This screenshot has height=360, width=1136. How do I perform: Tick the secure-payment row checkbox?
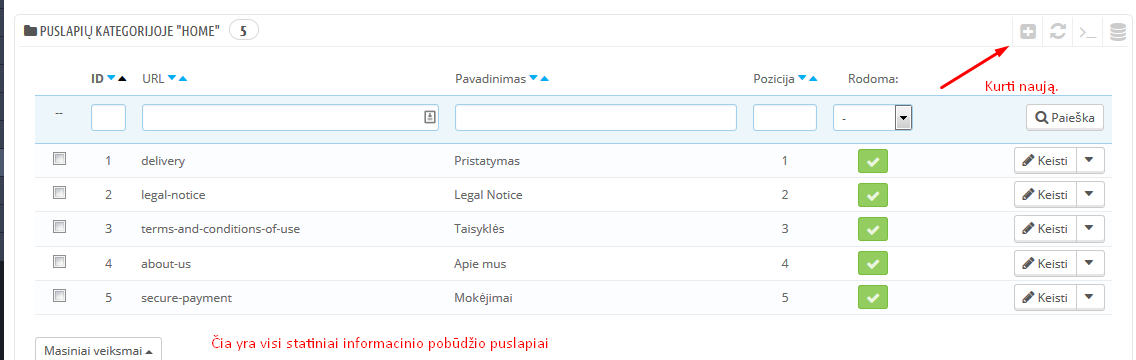point(59,296)
